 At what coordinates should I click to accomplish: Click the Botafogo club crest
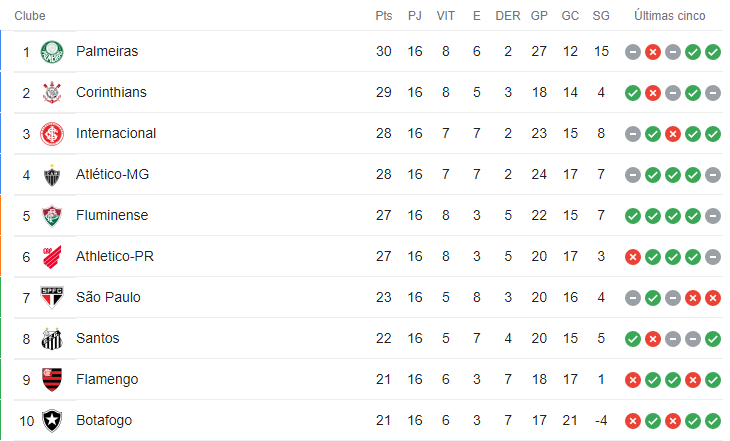pos(52,421)
